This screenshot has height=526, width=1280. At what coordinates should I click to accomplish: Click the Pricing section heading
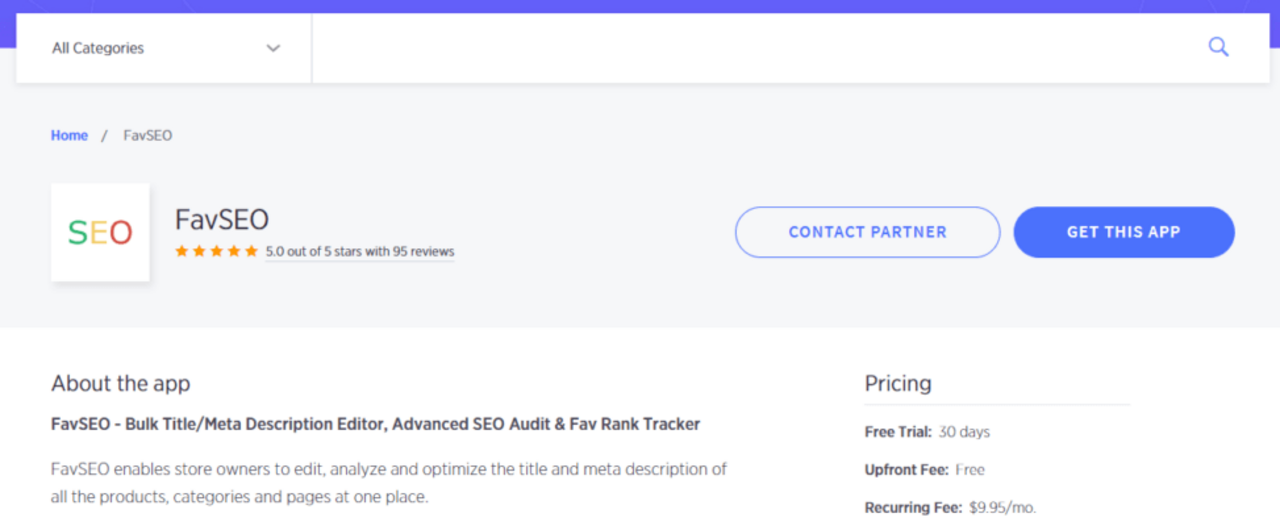click(898, 383)
